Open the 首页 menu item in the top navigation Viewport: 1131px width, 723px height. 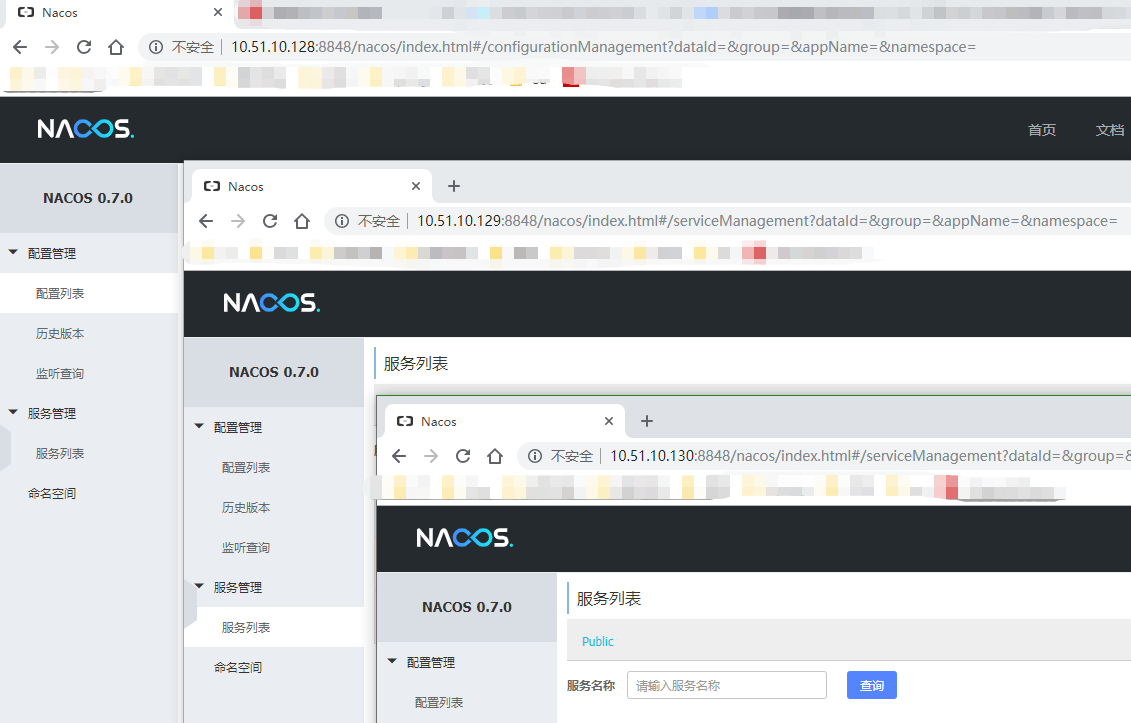(x=1042, y=129)
